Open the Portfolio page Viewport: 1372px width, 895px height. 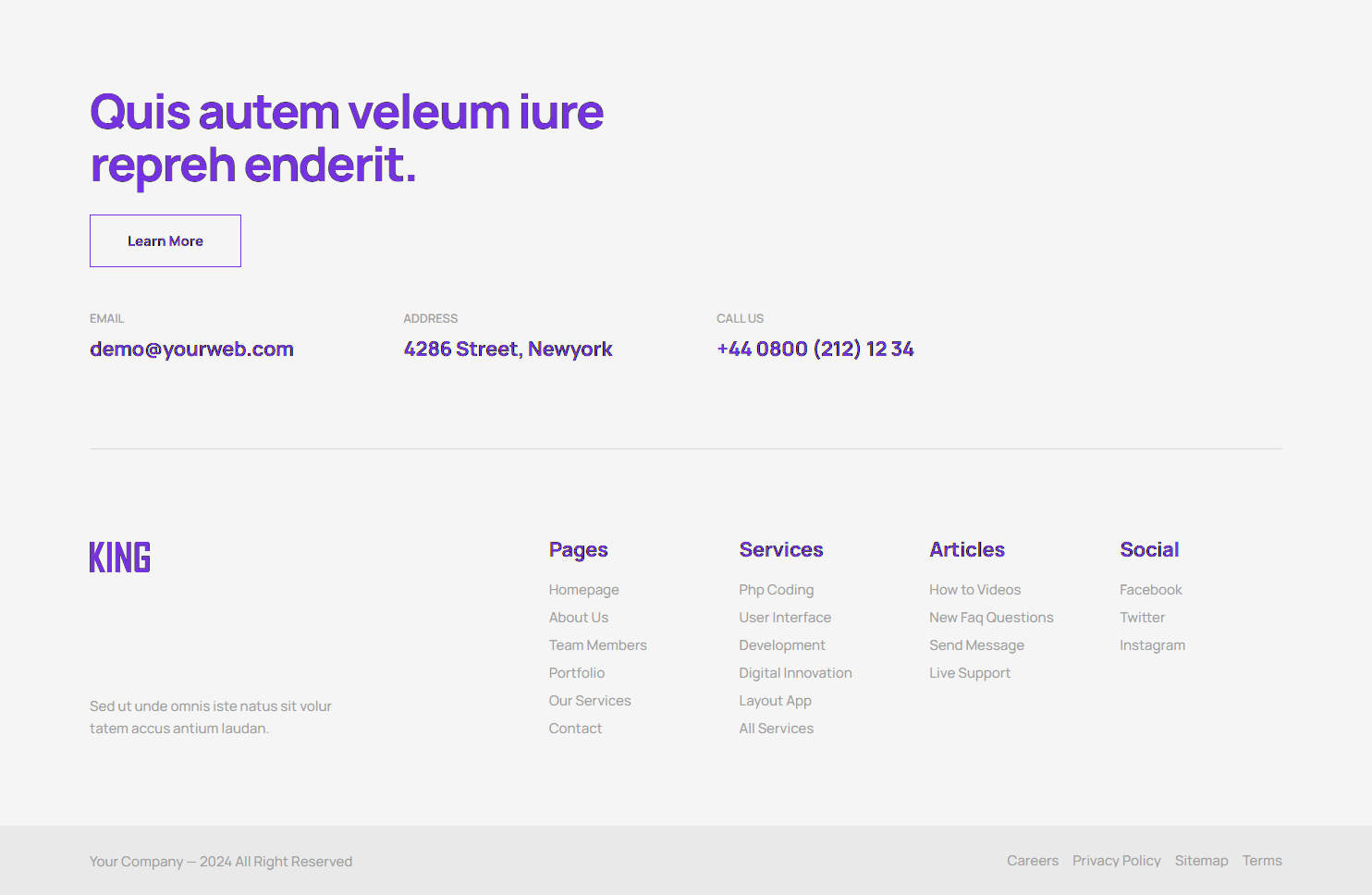576,672
